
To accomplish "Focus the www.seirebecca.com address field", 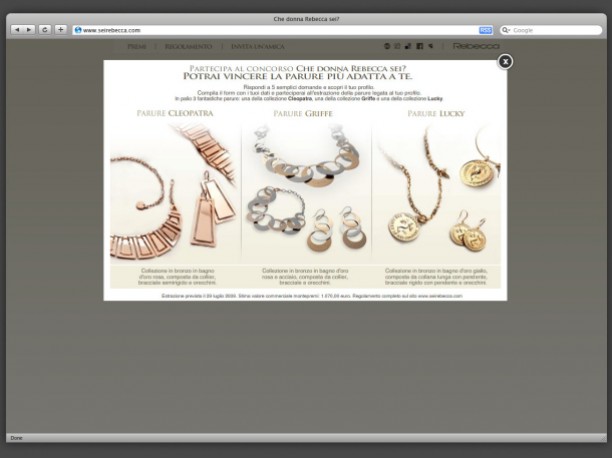I will pos(283,30).
